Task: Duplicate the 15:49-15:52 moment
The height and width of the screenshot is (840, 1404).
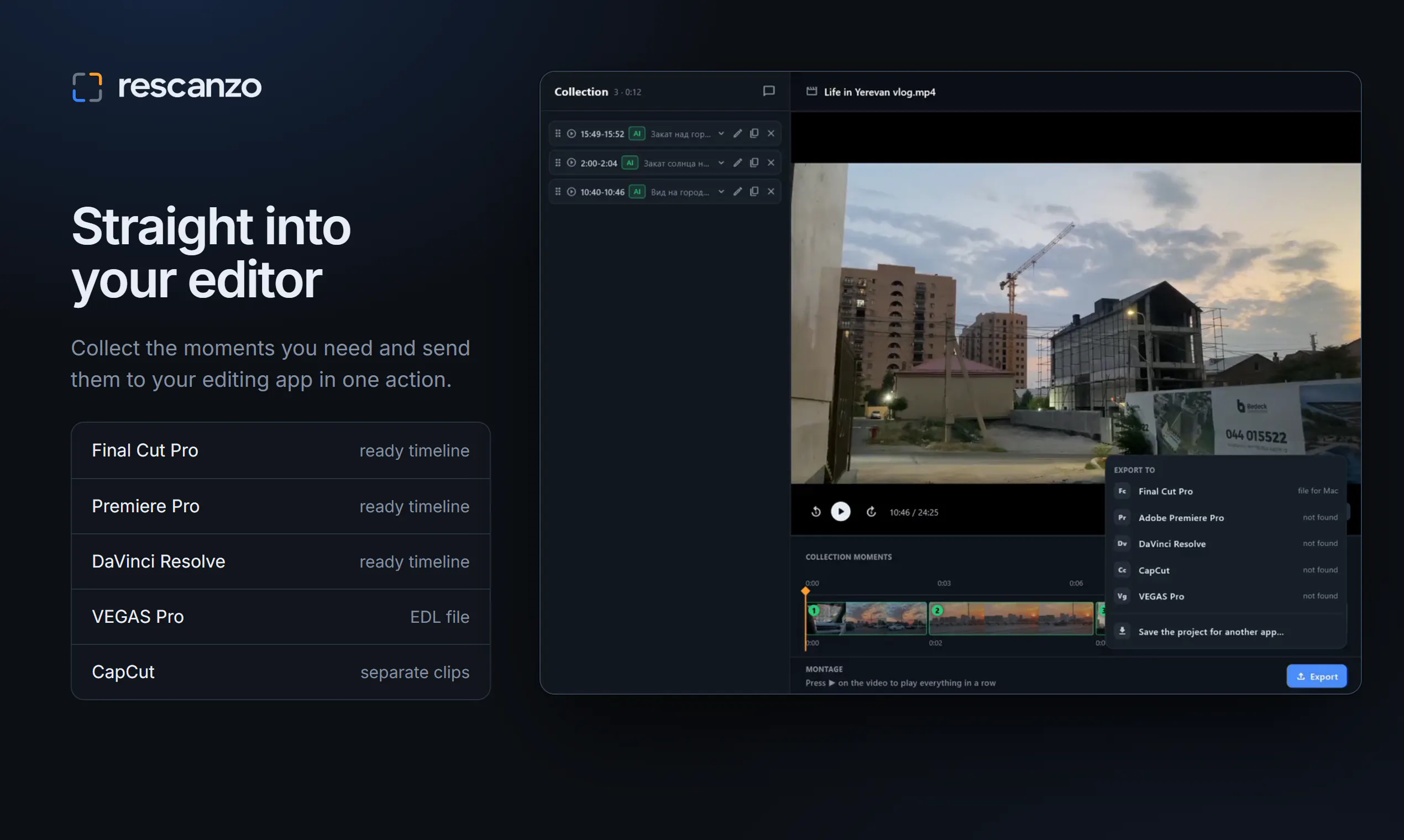Action: pos(754,134)
